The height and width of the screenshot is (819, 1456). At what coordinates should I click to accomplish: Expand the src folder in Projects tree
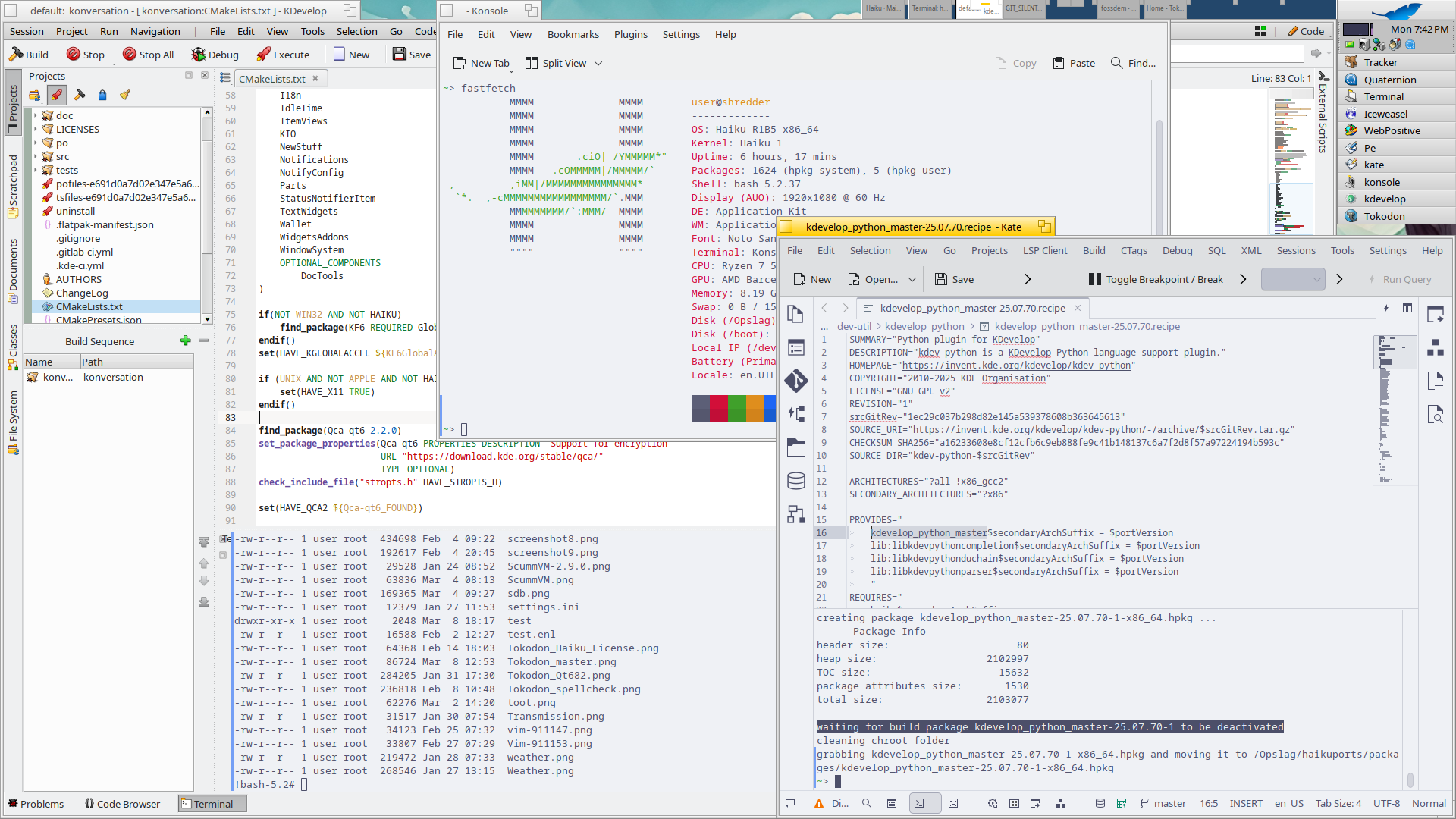click(36, 156)
